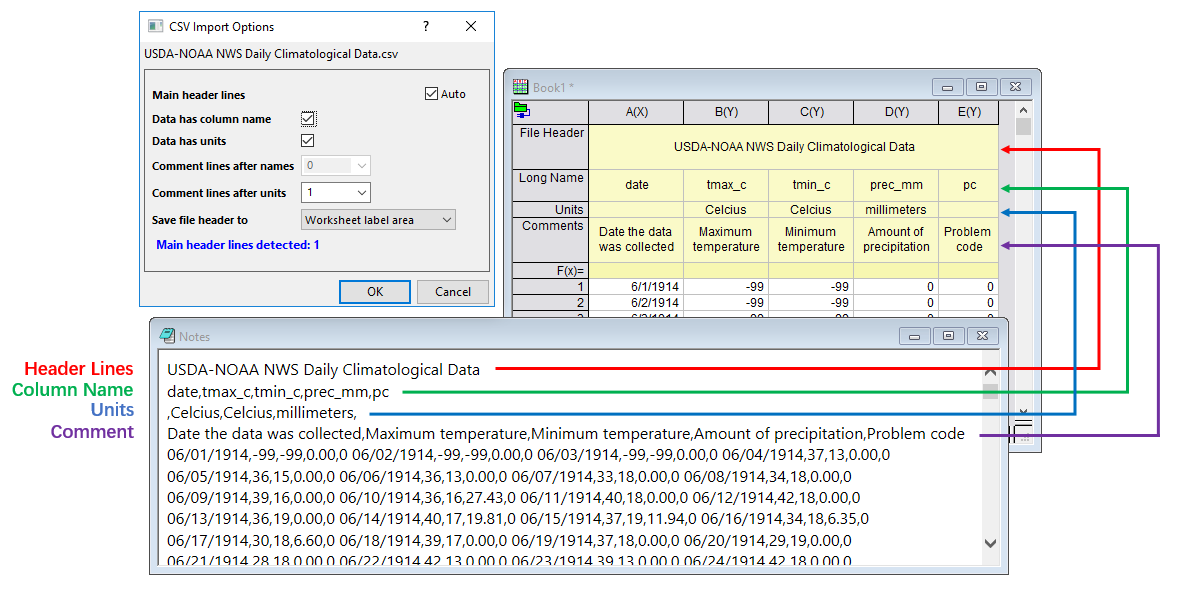Click the restore icon on the Notes window
The image size is (1179, 589).
pos(947,336)
